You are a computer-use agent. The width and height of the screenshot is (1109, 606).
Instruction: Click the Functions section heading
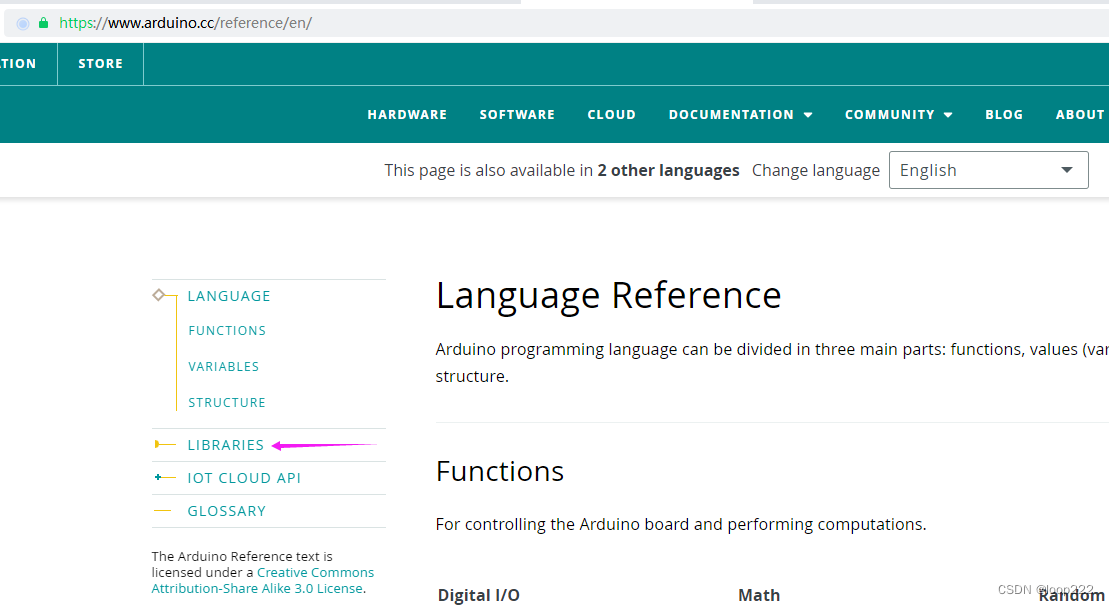499,472
